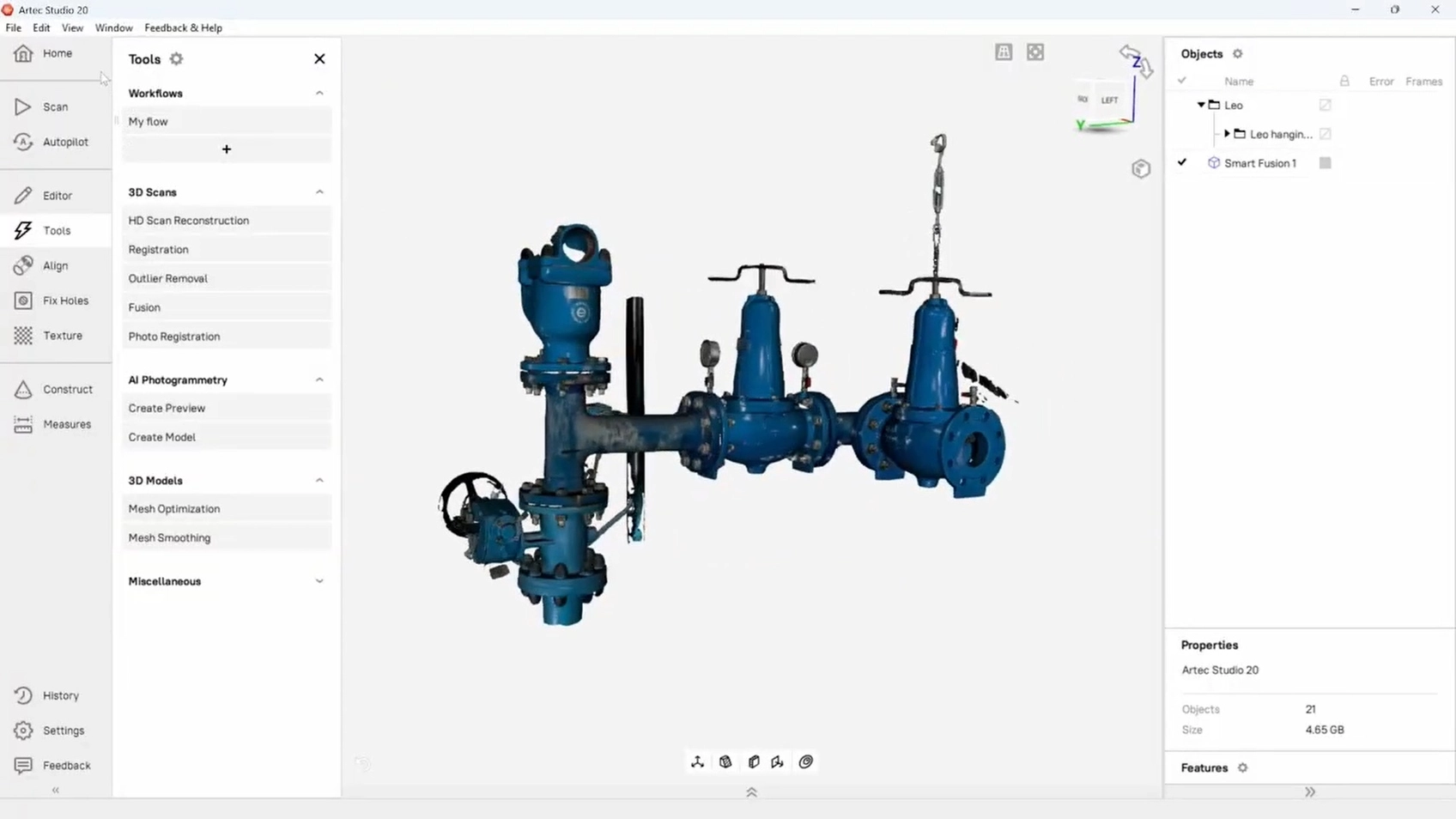Open the History panel
1456x819 pixels.
60,696
